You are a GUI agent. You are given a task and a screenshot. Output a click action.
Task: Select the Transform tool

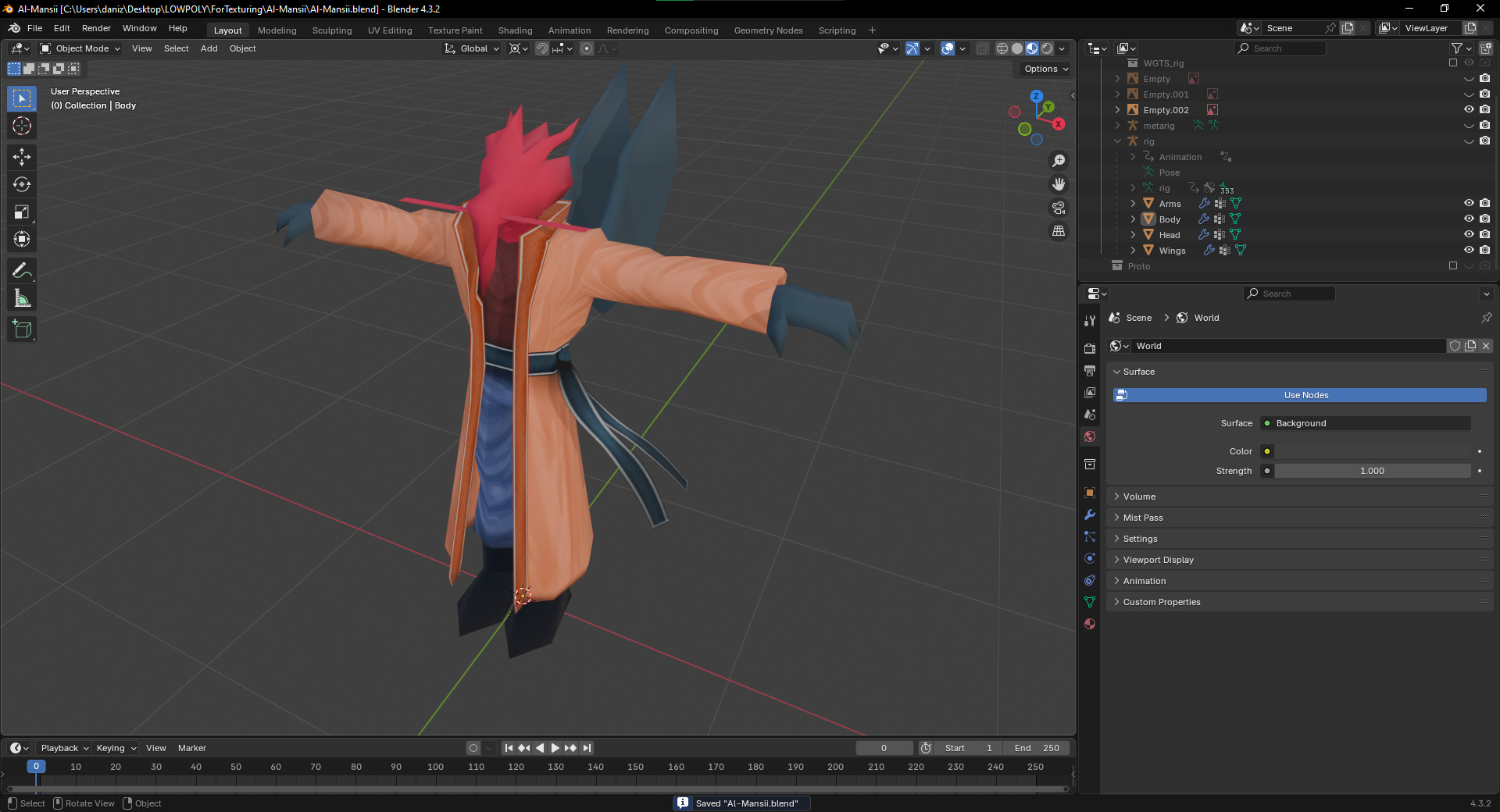pos(22,239)
